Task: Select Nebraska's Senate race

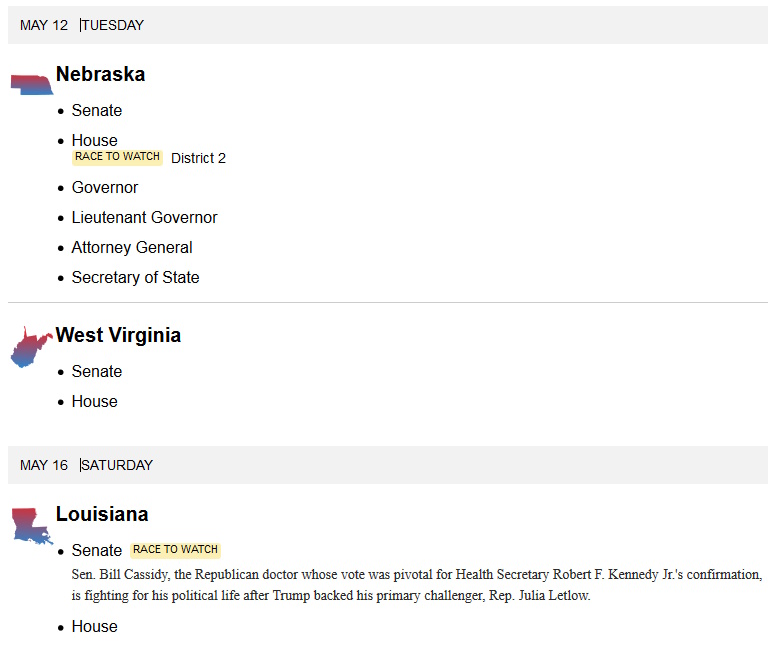Action: tap(97, 110)
